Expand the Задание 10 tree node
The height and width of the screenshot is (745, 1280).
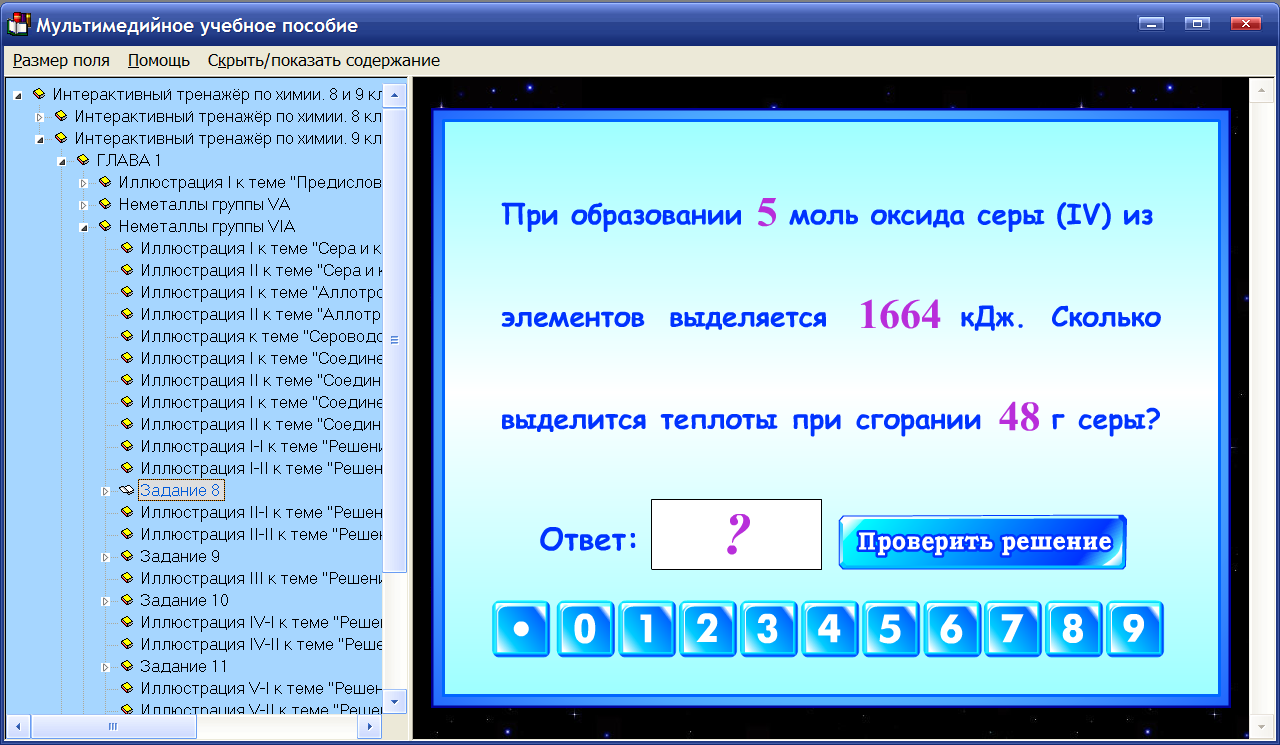[x=104, y=600]
